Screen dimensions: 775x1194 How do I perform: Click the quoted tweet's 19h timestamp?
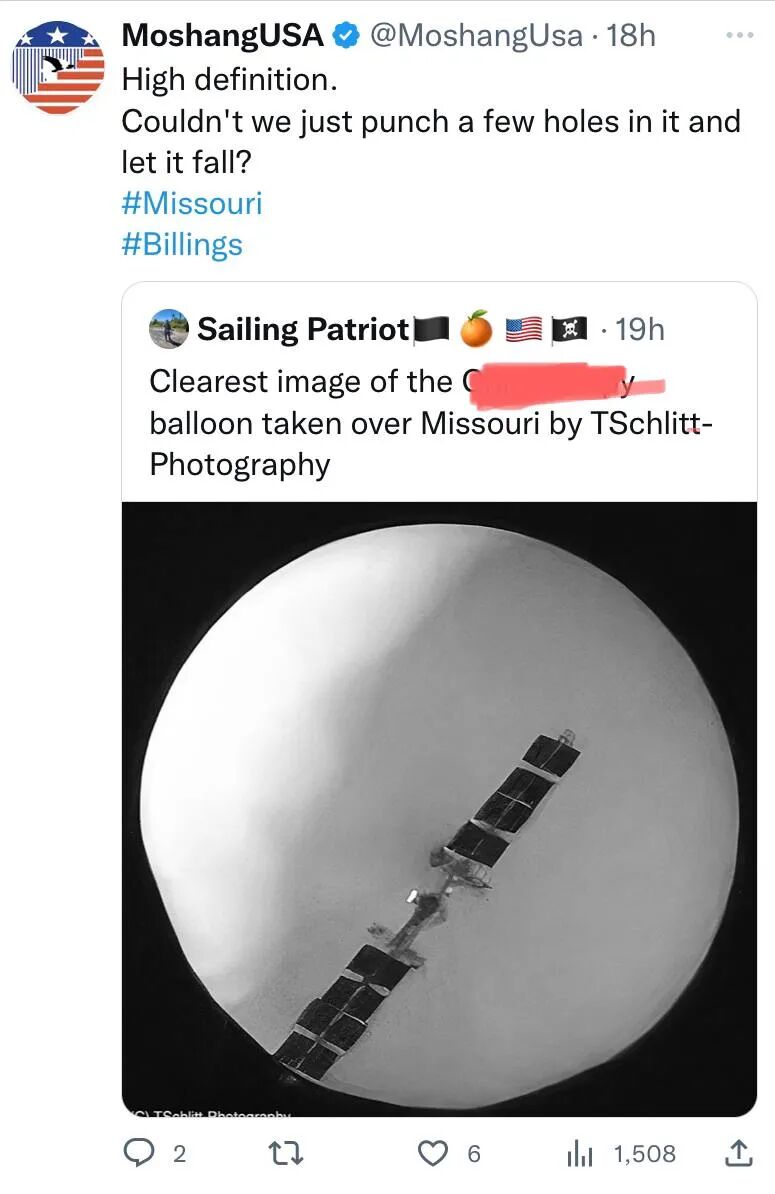pyautogui.click(x=640, y=329)
